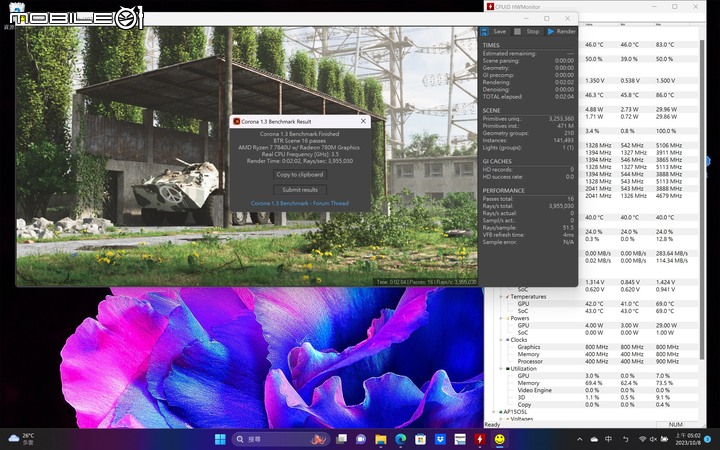The width and height of the screenshot is (720, 450).
Task: Collapse the Powers node in HWMonitor
Action: pos(501,318)
